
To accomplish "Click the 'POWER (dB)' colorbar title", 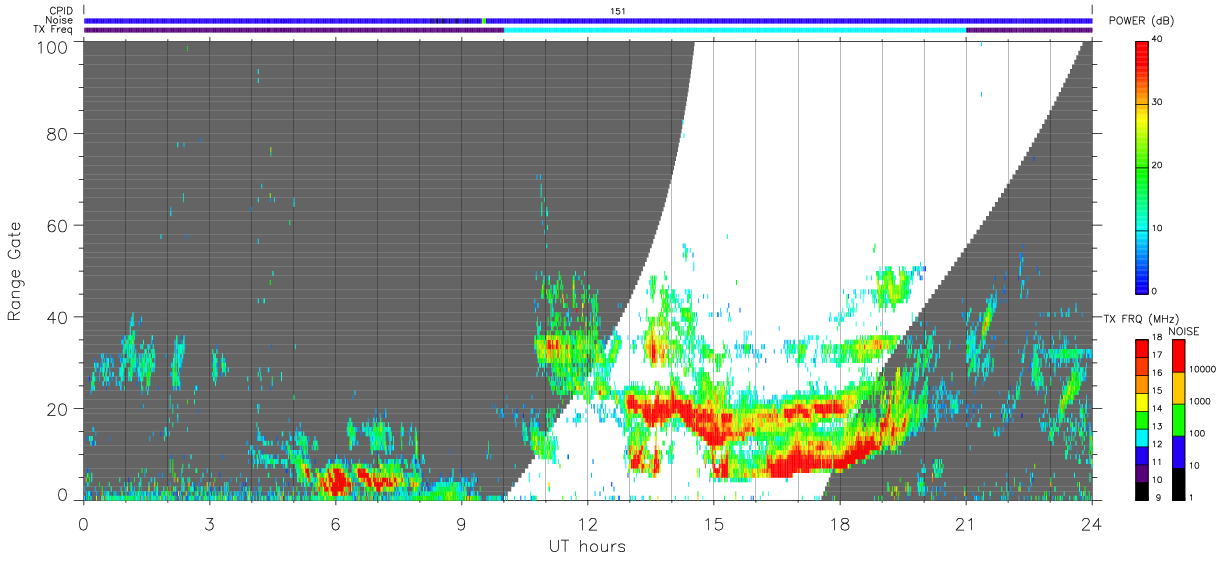I will [1142, 21].
